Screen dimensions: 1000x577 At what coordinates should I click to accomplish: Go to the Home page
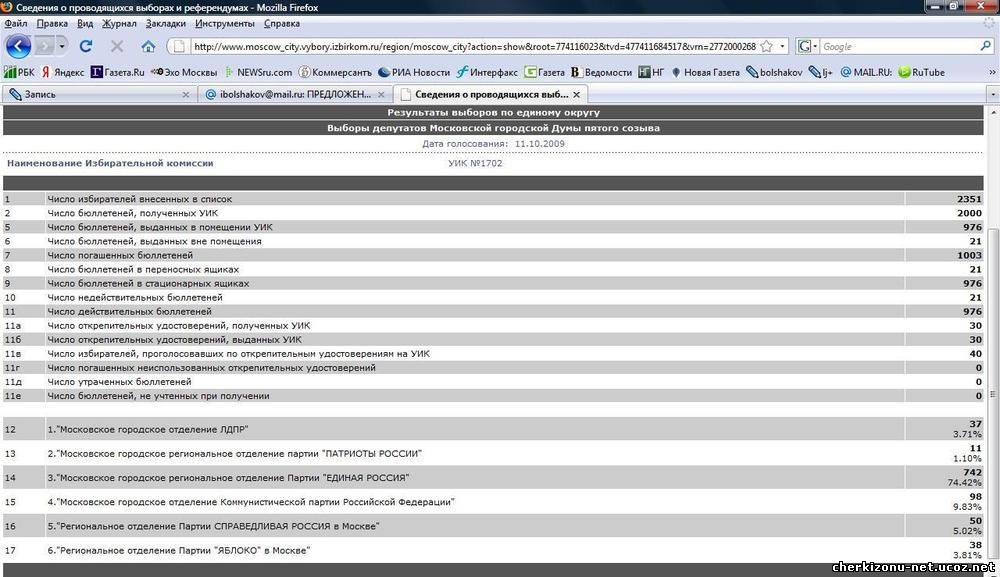coord(148,46)
